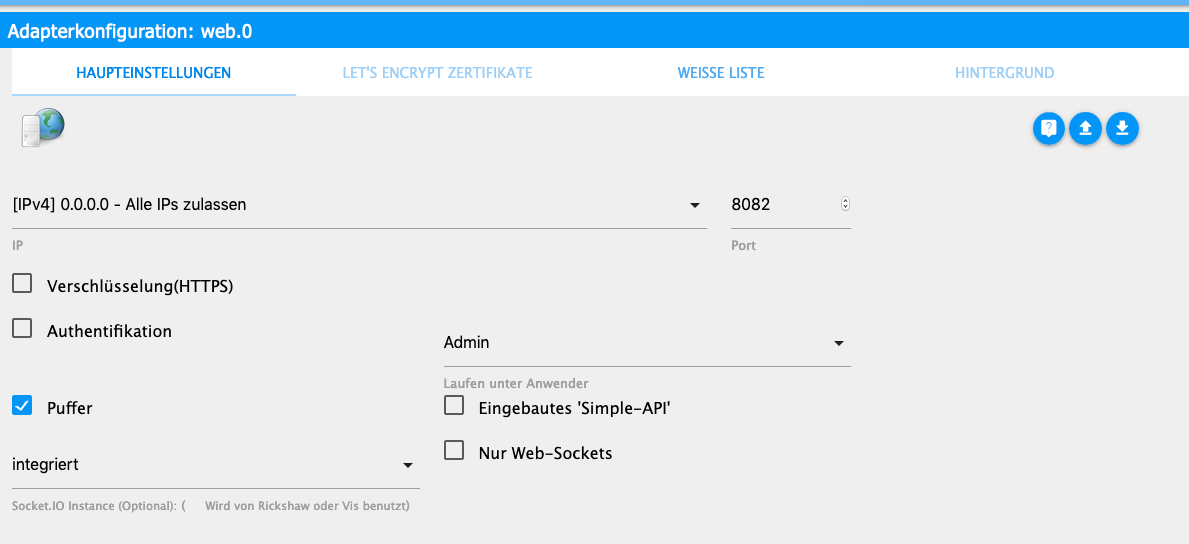This screenshot has height=544, width=1189.
Task: Select the Hintergrund tab
Action: tap(1004, 73)
